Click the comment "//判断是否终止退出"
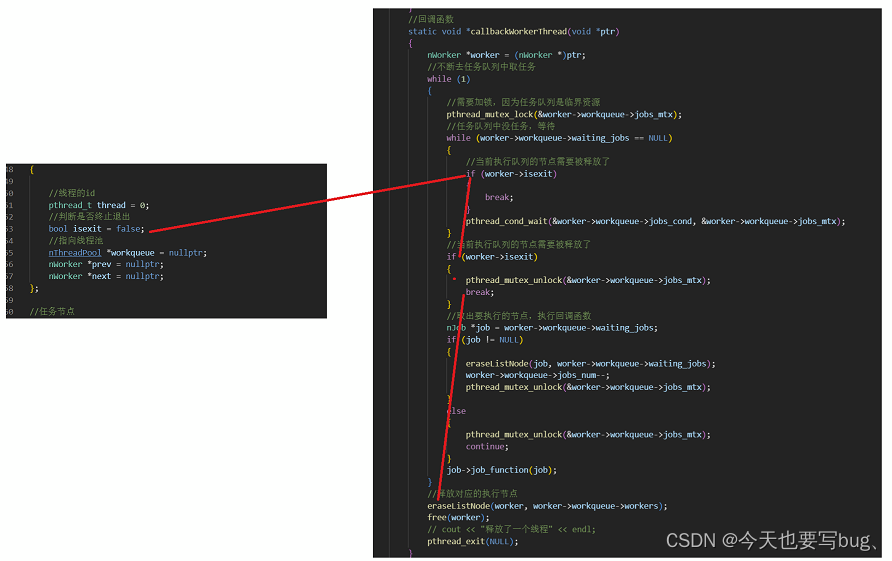Image resolution: width=892 pixels, height=561 pixels. point(89,216)
